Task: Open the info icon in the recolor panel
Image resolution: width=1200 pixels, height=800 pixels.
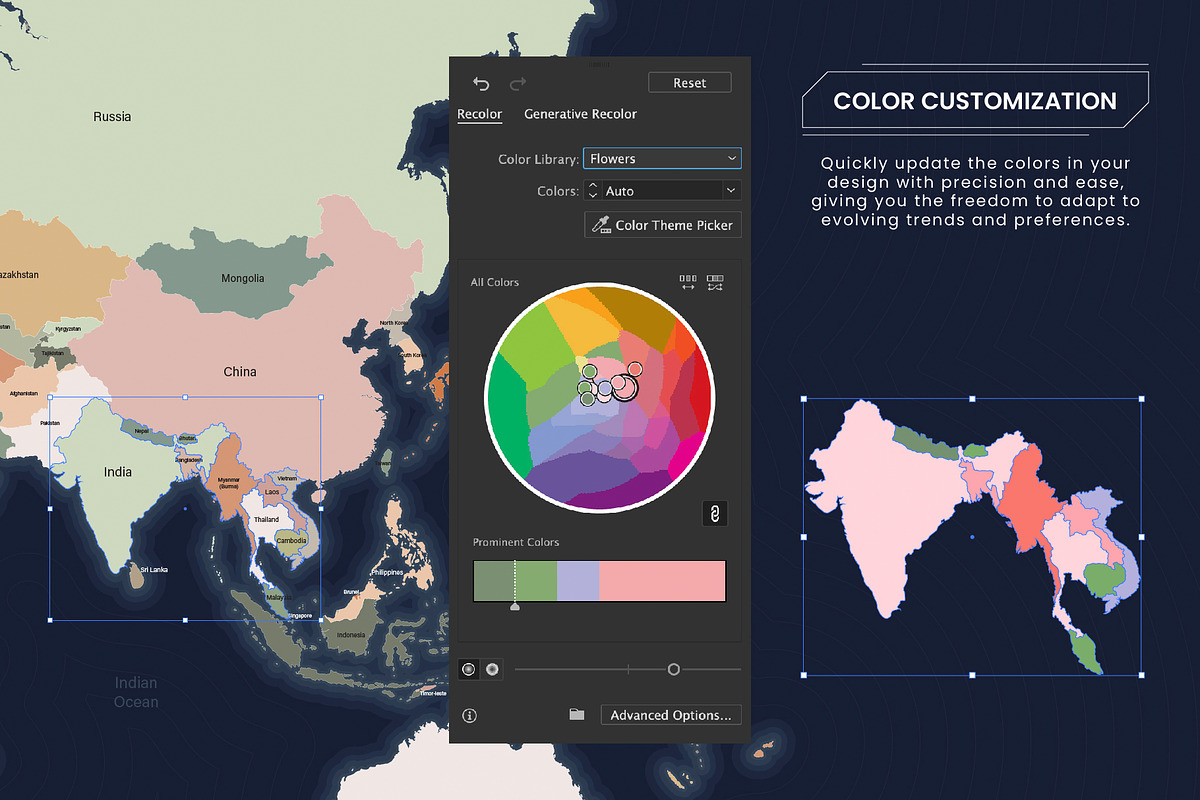Action: (x=470, y=715)
